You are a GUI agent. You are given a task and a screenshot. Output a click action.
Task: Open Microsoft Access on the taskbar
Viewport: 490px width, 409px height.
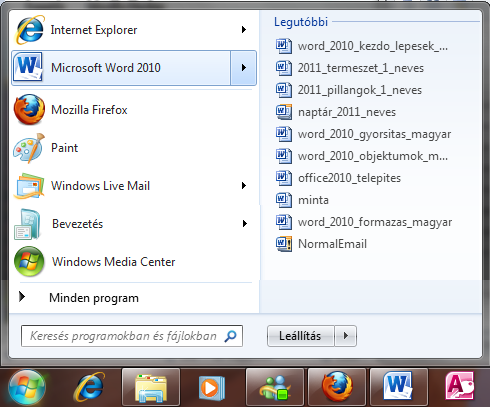coord(460,387)
